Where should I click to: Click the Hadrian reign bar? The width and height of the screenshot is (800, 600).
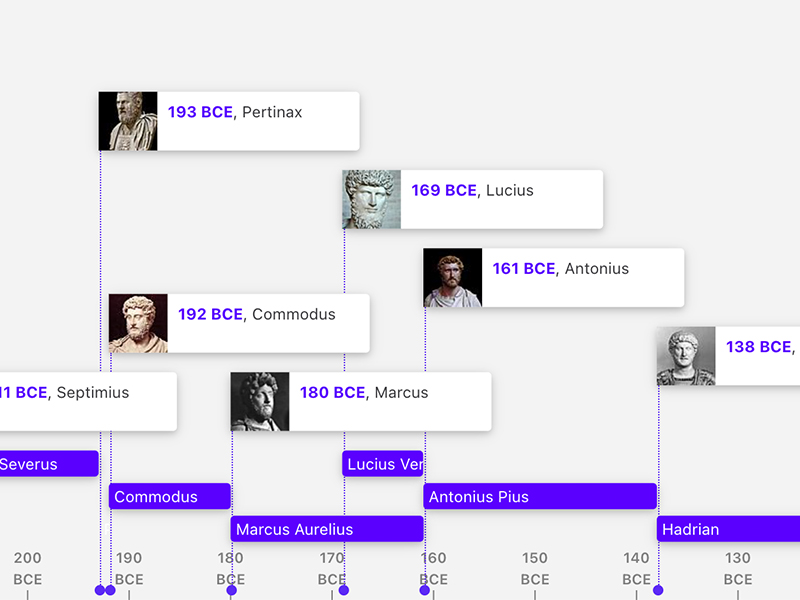pos(728,529)
